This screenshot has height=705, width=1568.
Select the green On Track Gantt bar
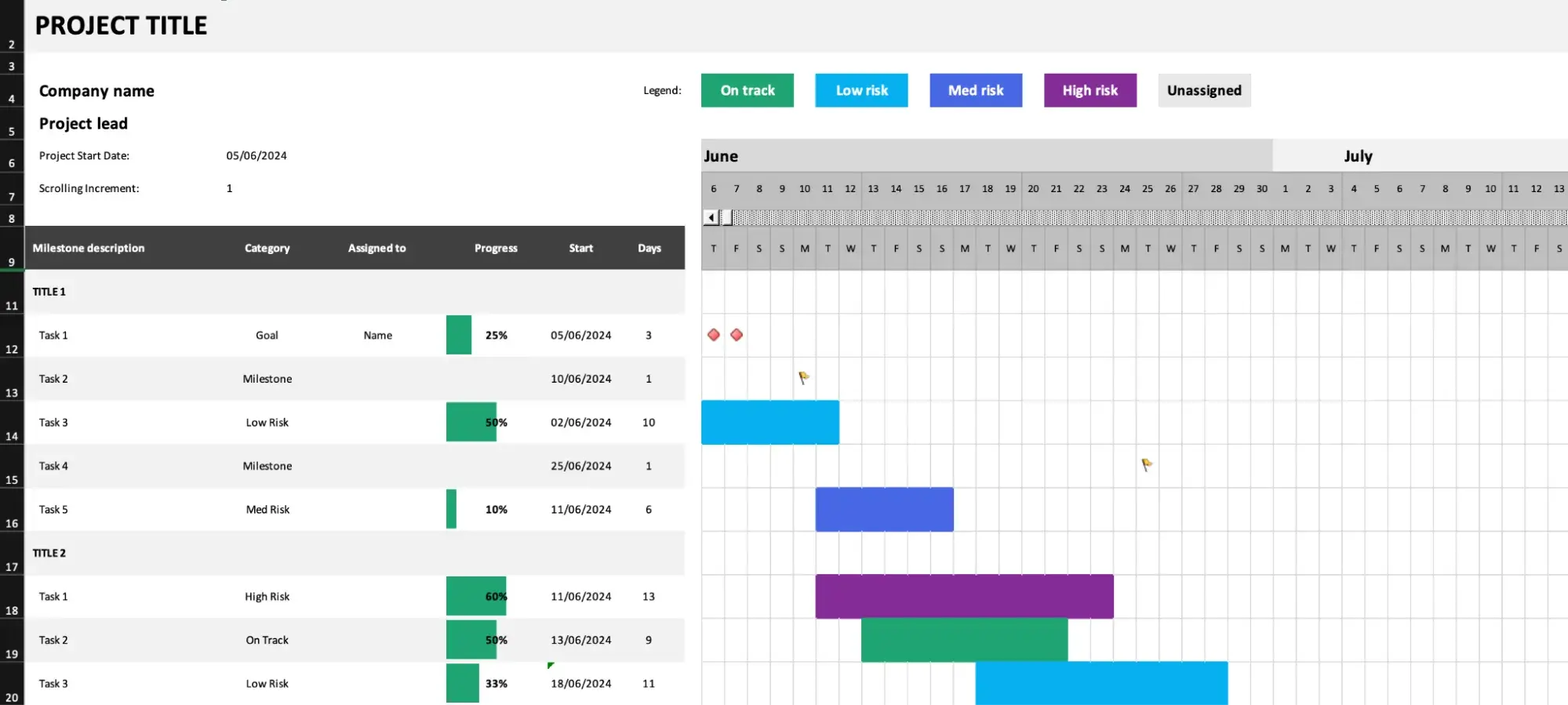click(x=963, y=640)
